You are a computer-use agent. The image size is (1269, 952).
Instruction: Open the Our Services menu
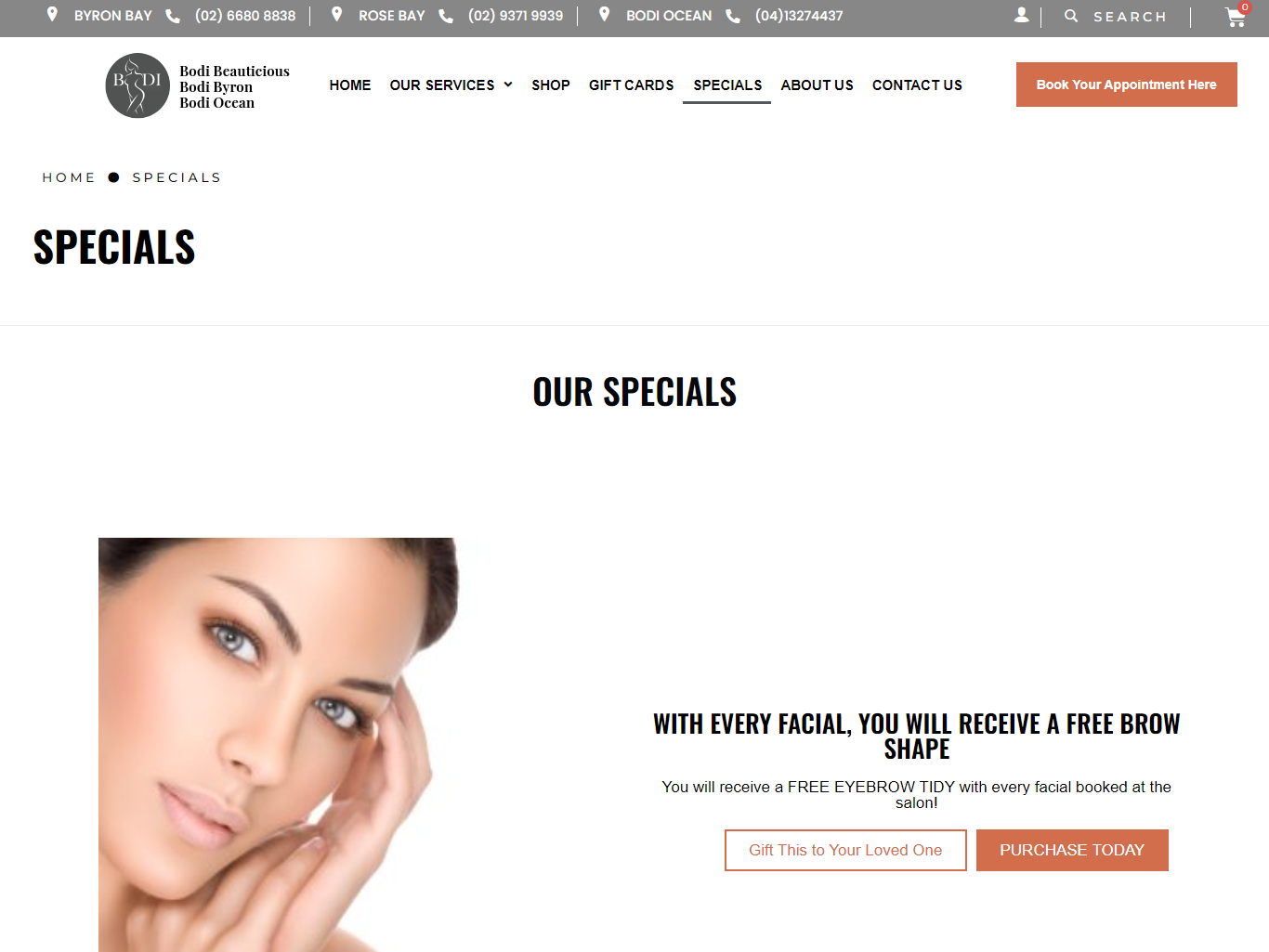pyautogui.click(x=442, y=85)
